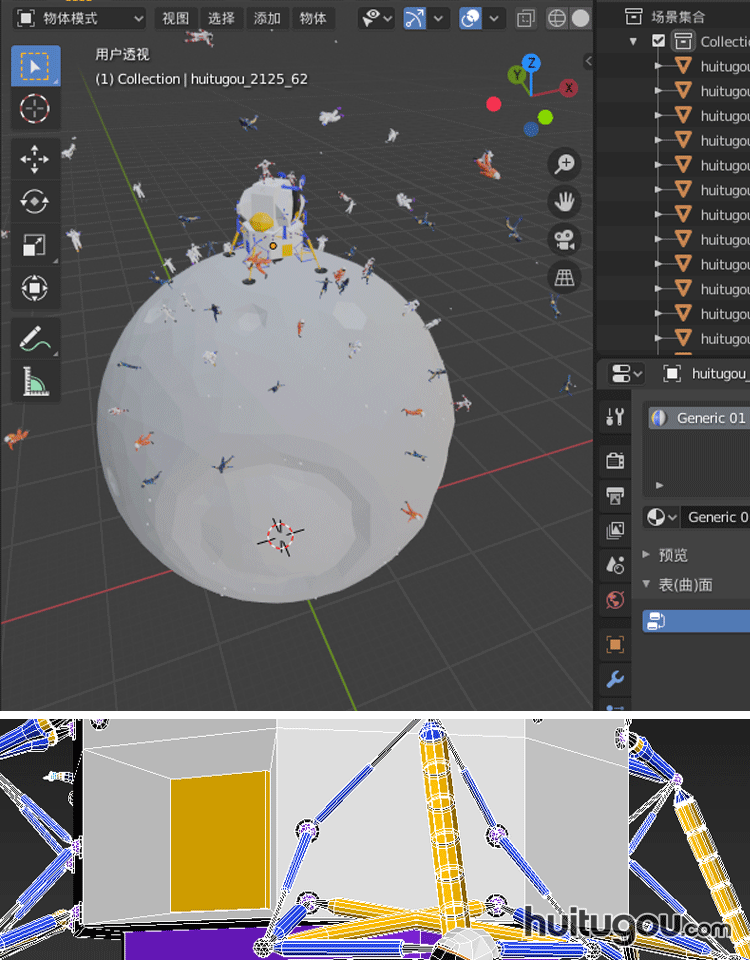Toggle X-ray display mode

click(x=526, y=18)
